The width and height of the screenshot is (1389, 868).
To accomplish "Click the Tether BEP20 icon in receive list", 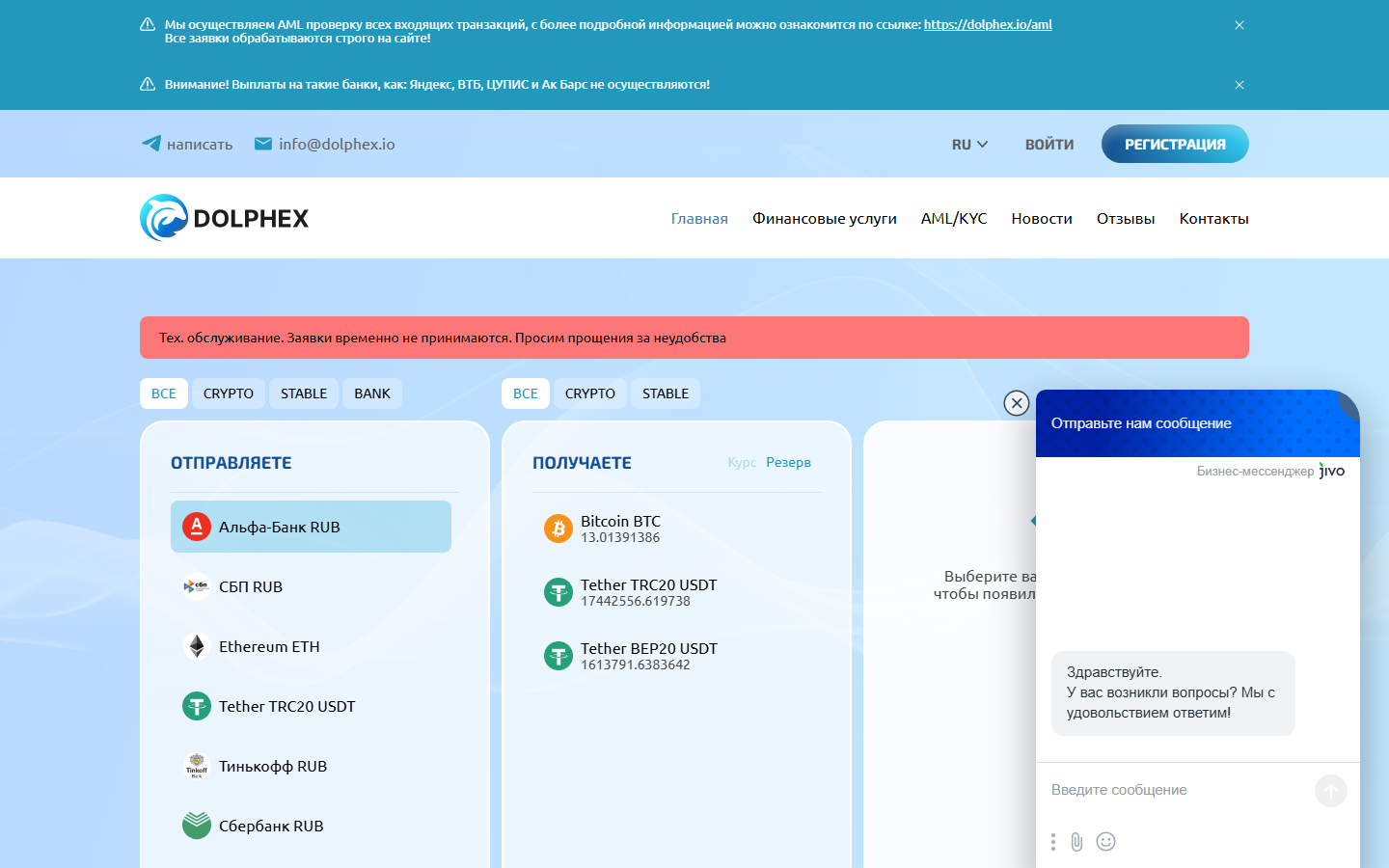I will (558, 656).
